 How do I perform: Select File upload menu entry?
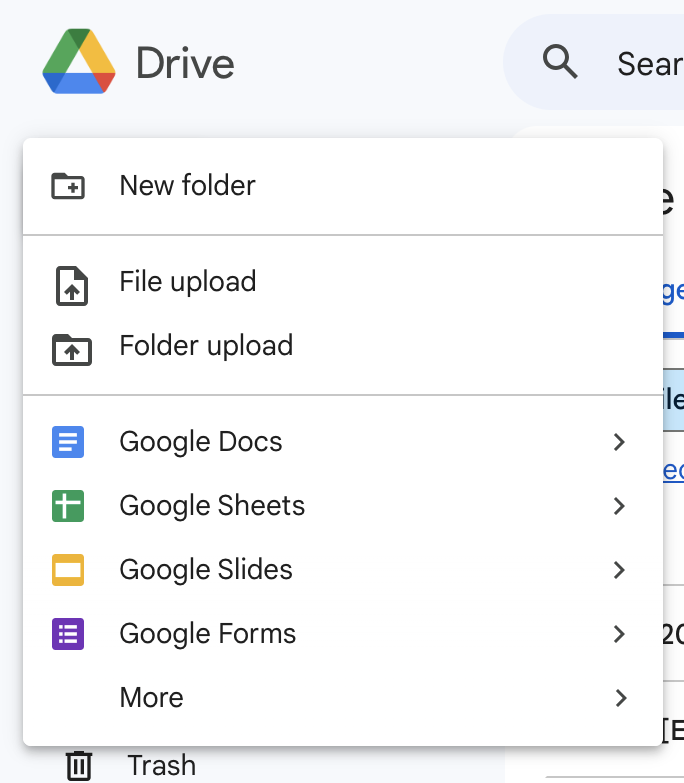[342, 282]
